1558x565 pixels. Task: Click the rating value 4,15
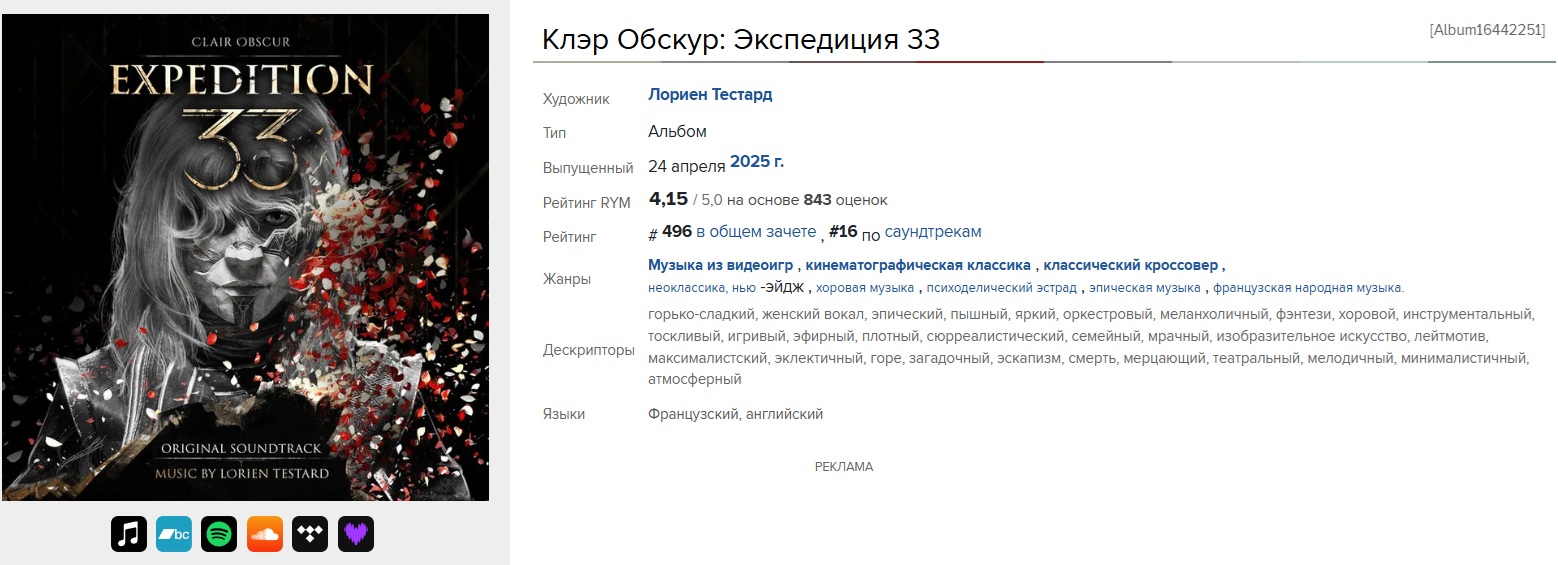point(668,198)
